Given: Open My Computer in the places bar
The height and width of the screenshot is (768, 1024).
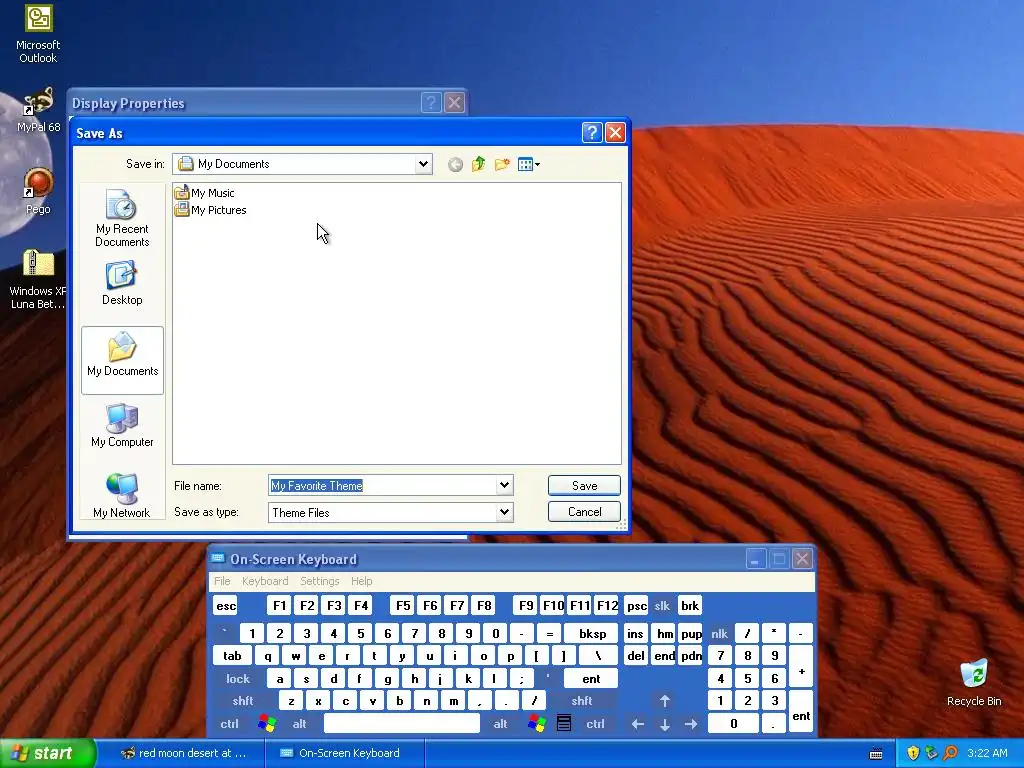Looking at the screenshot, I should click(122, 425).
